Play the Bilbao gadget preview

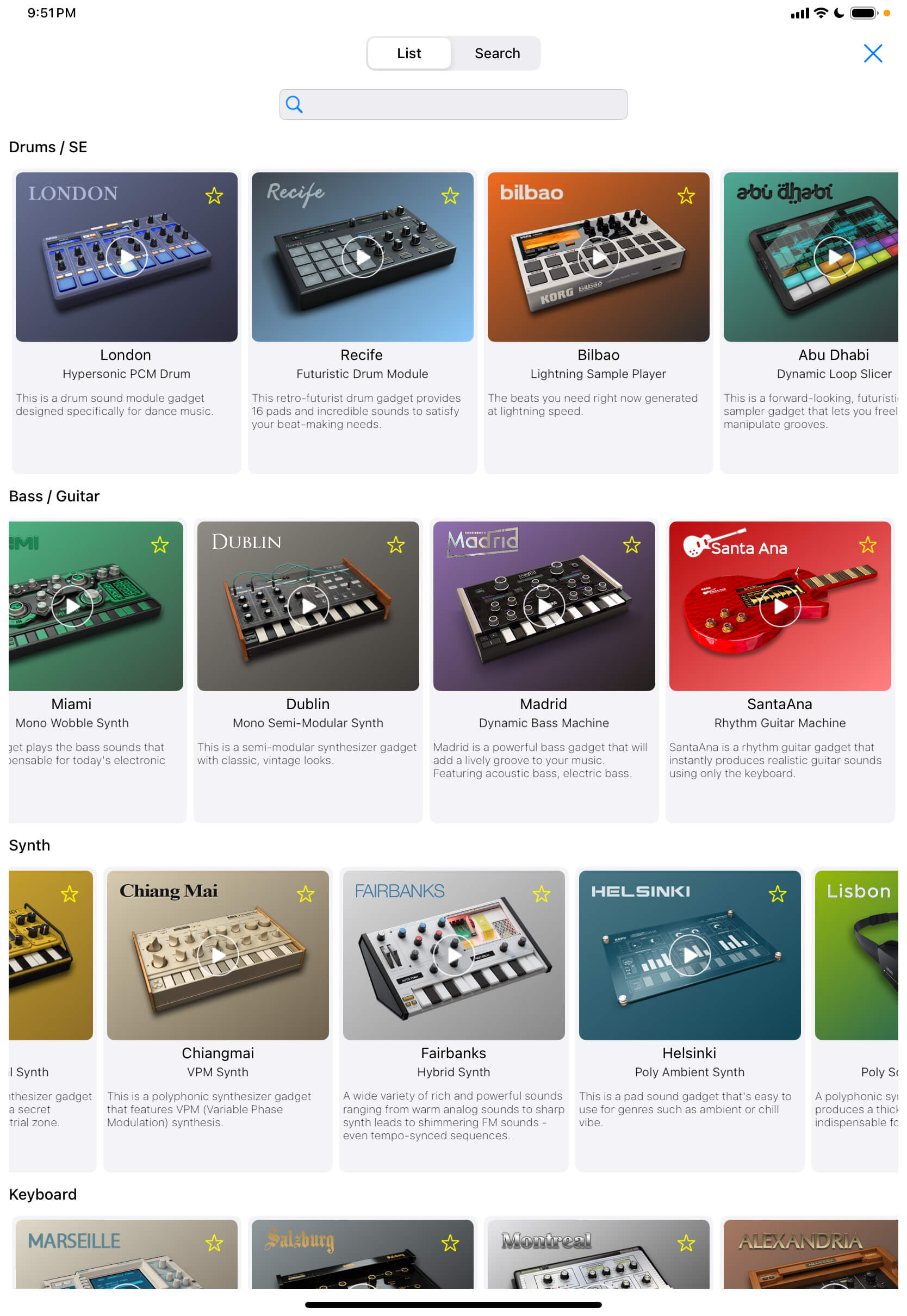[599, 257]
